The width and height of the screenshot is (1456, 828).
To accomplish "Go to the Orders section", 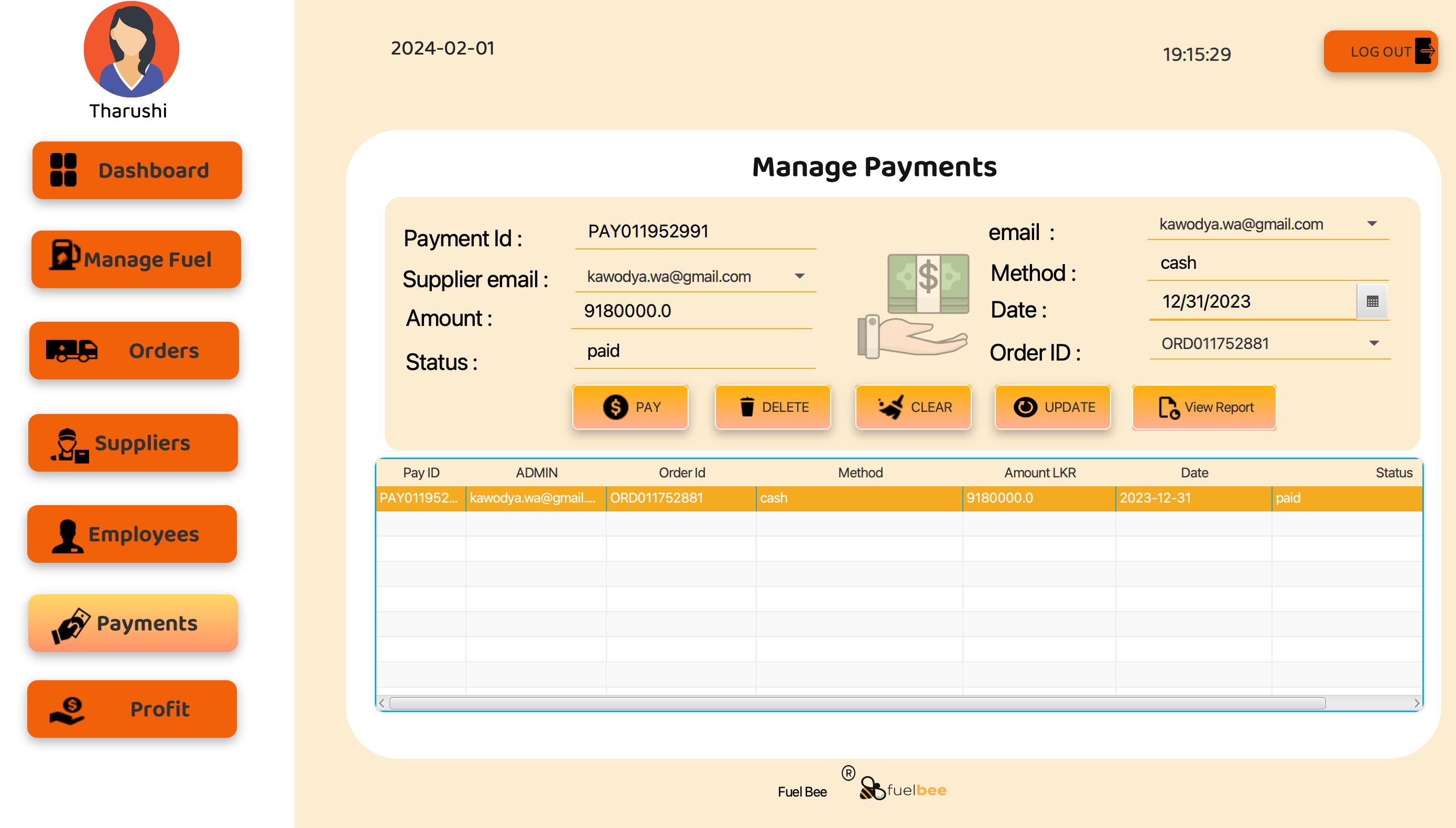I will click(x=134, y=350).
